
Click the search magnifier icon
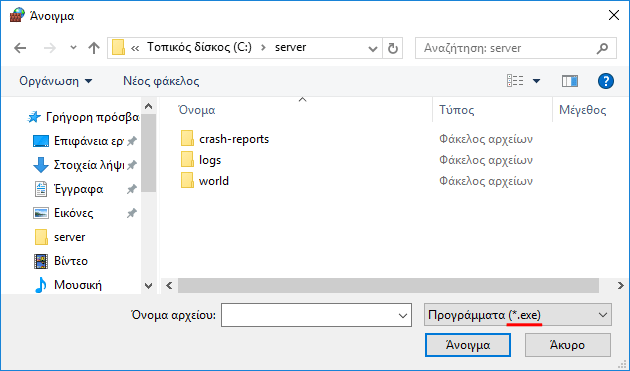(602, 48)
